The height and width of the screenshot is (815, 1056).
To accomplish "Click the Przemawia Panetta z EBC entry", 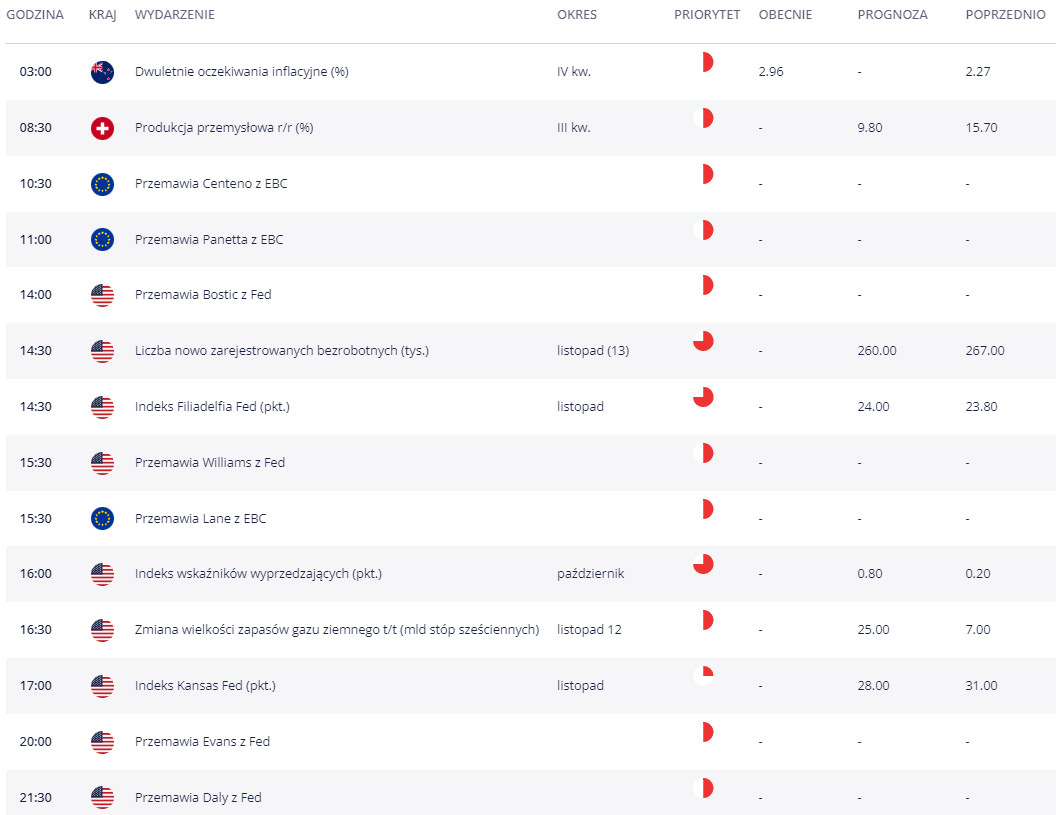I will coord(209,240).
